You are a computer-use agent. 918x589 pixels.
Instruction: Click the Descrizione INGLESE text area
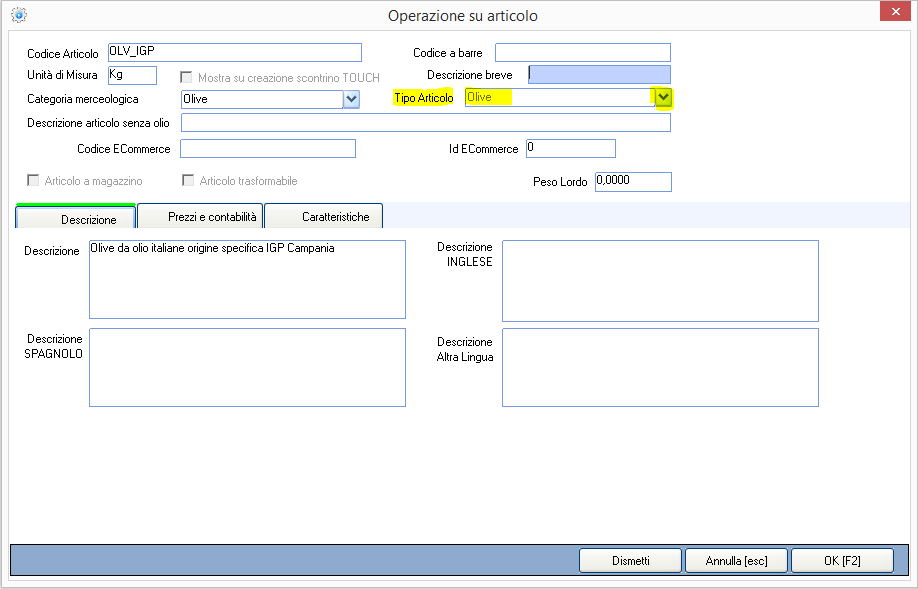[660, 281]
